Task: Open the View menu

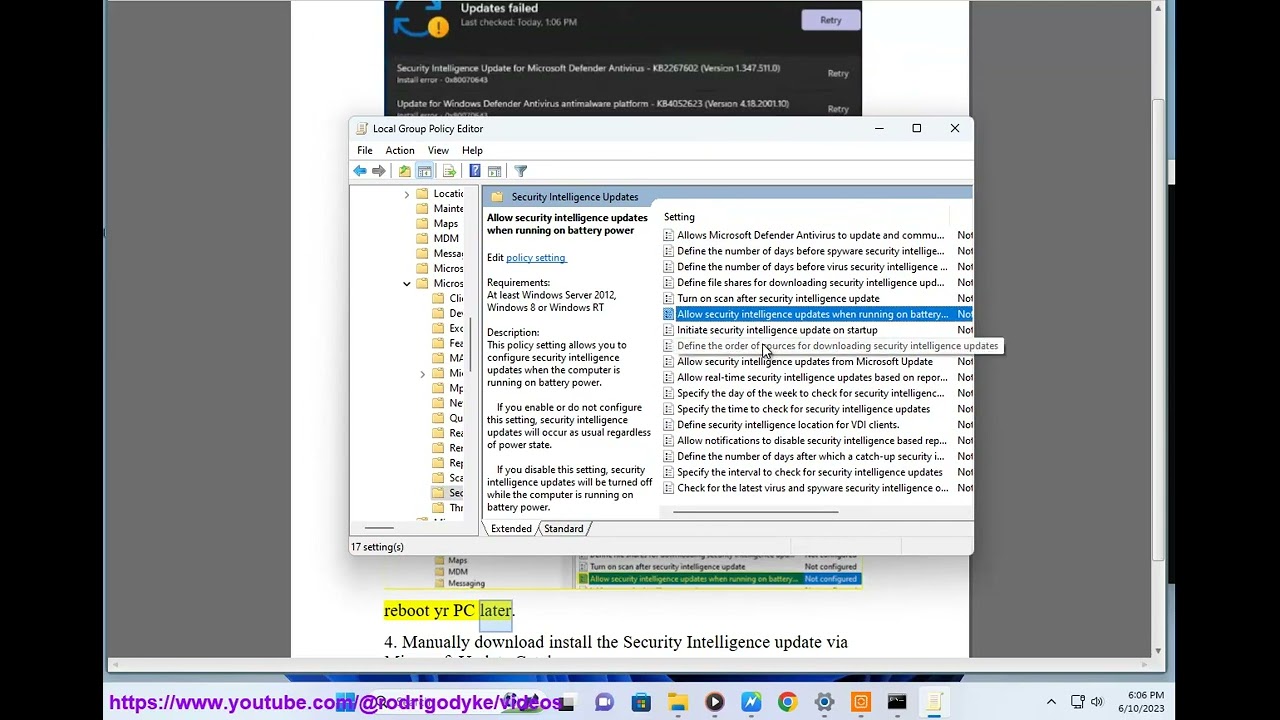Action: pos(438,150)
